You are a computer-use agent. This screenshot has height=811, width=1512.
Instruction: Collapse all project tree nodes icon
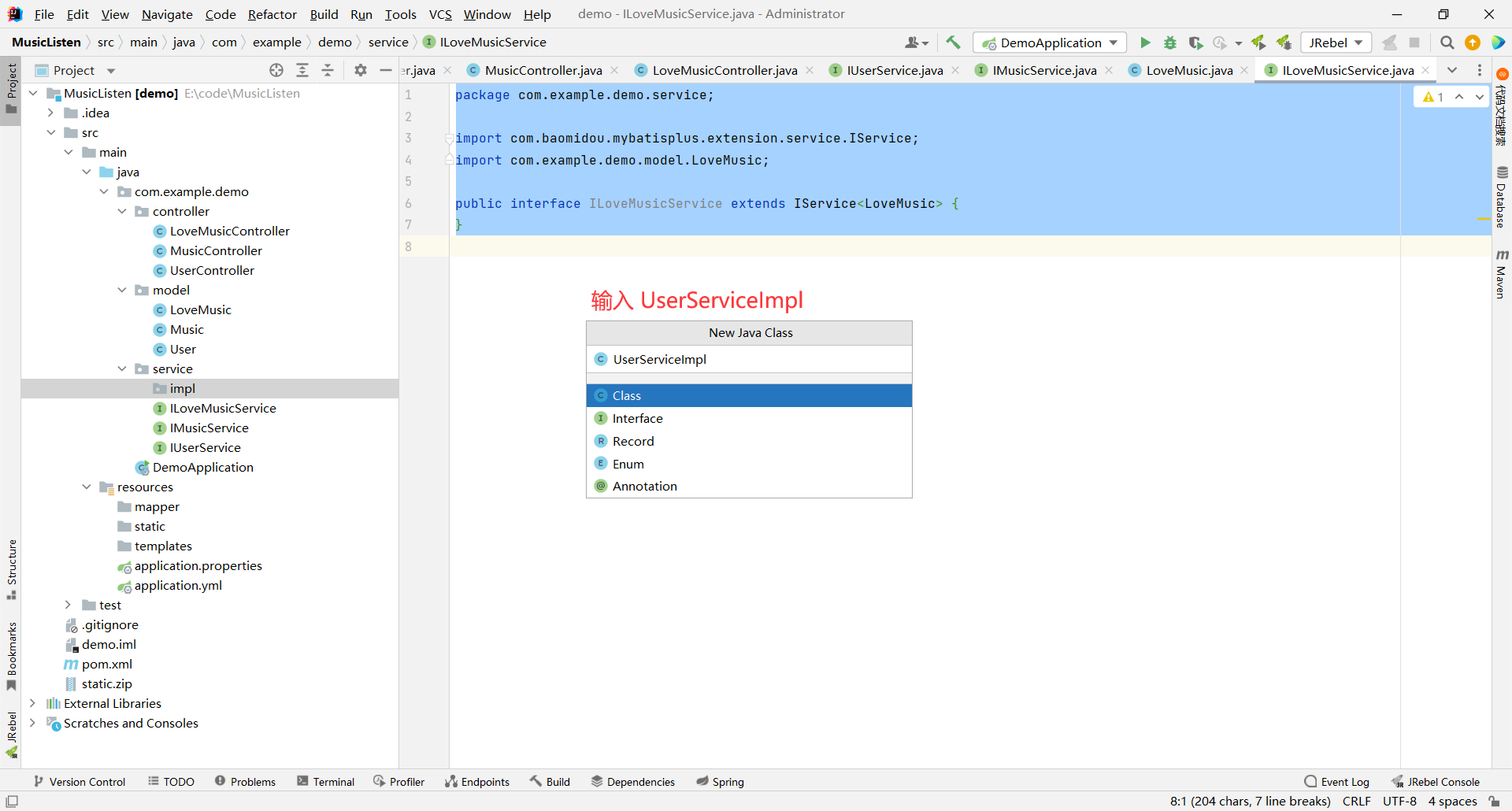tap(328, 70)
